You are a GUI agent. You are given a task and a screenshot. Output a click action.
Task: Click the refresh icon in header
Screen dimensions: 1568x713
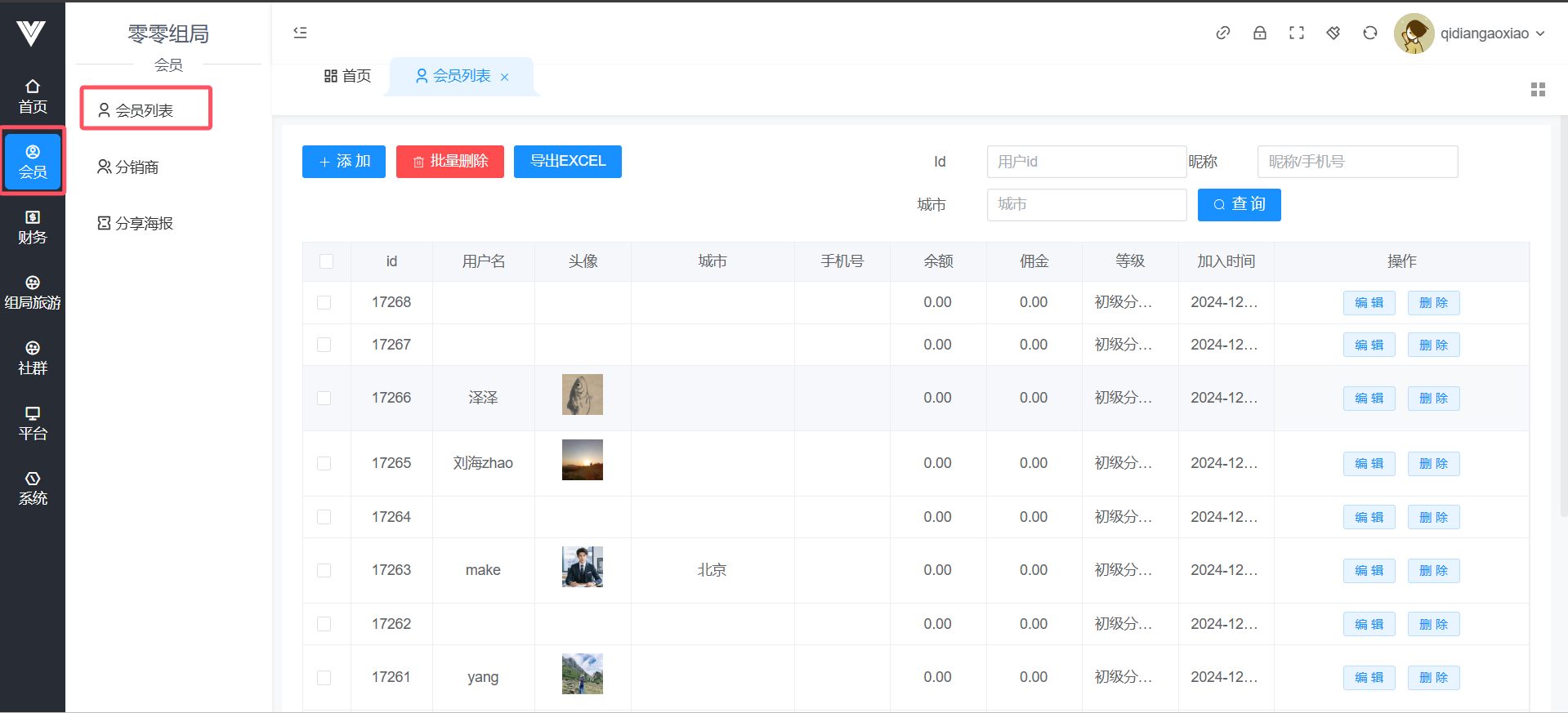coord(1369,33)
